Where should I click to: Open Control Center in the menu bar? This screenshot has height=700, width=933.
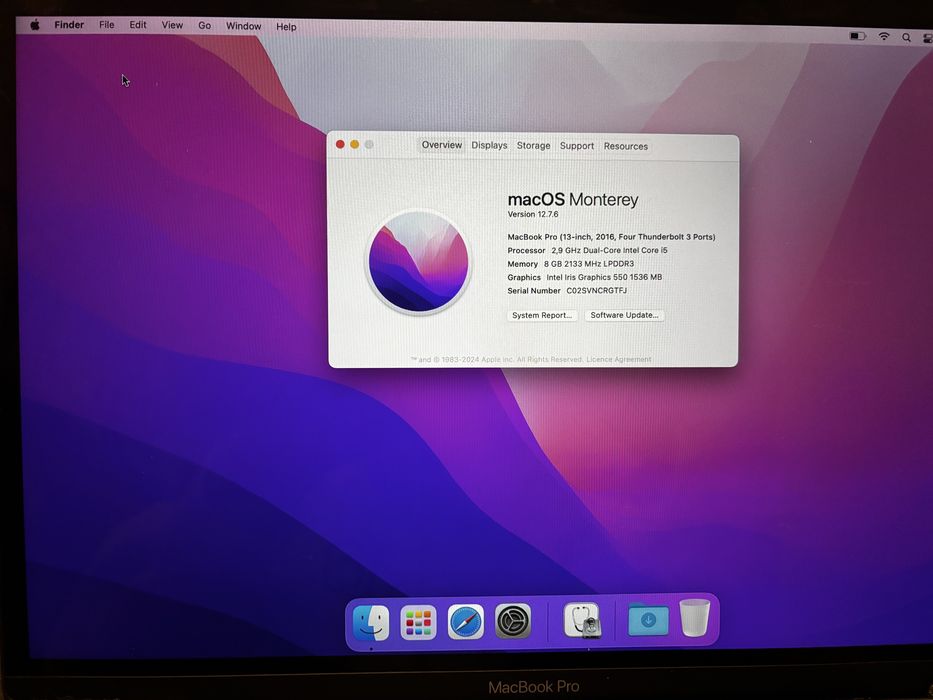tap(928, 38)
